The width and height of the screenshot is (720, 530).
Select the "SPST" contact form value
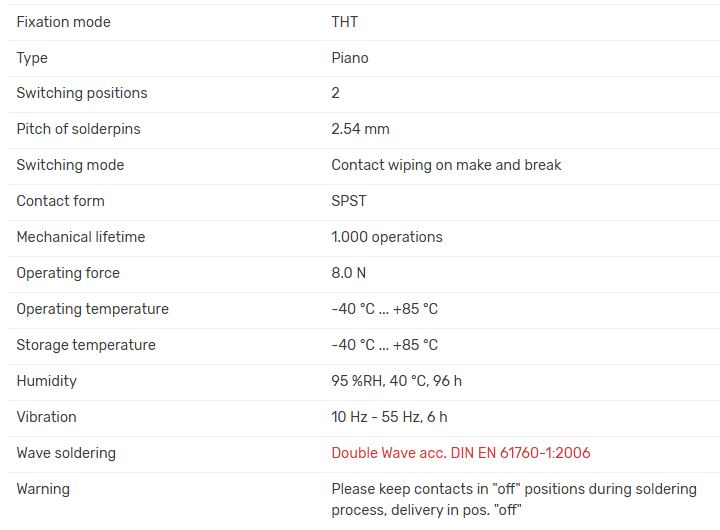tap(349, 201)
